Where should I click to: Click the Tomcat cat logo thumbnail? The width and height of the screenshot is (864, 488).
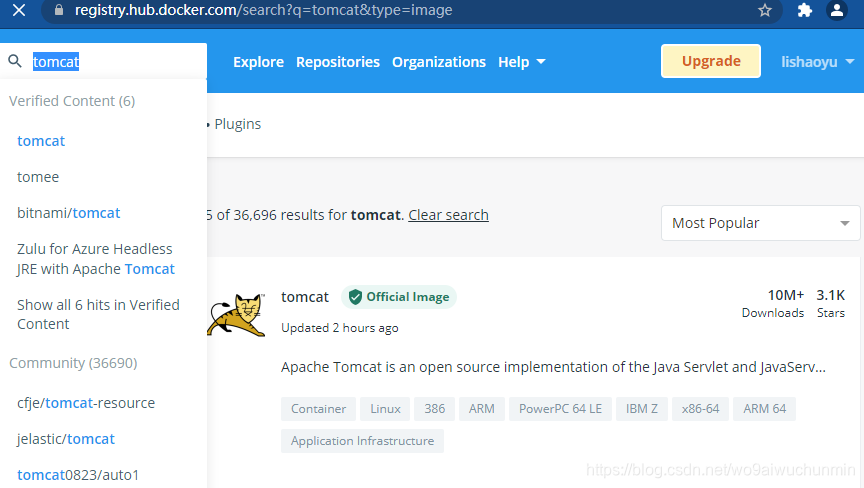coord(236,315)
